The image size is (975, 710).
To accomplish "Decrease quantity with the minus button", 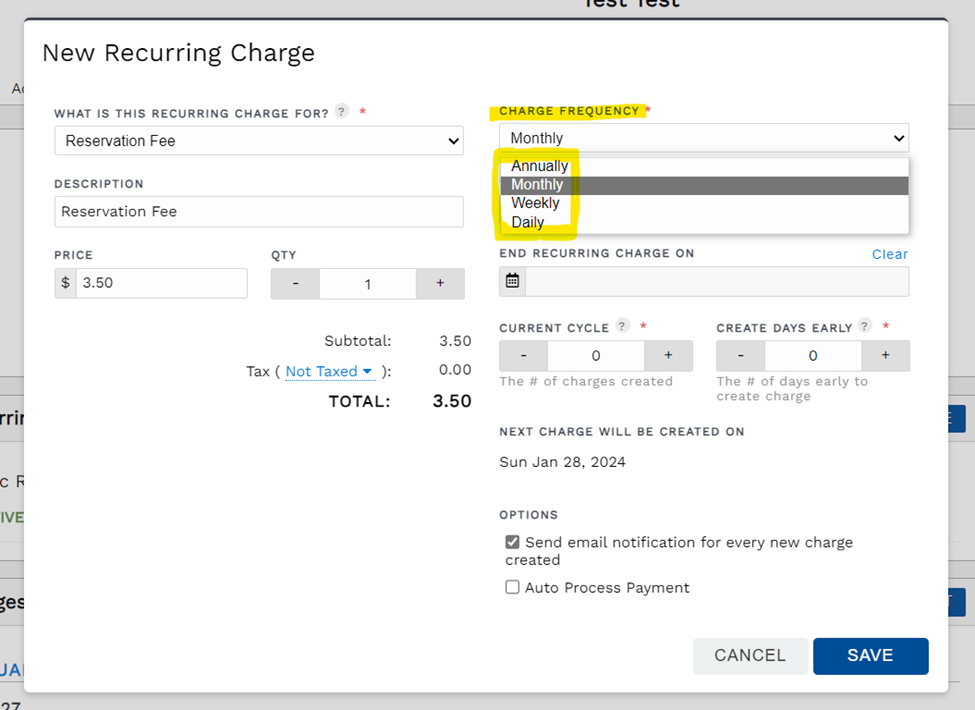I will [x=294, y=283].
